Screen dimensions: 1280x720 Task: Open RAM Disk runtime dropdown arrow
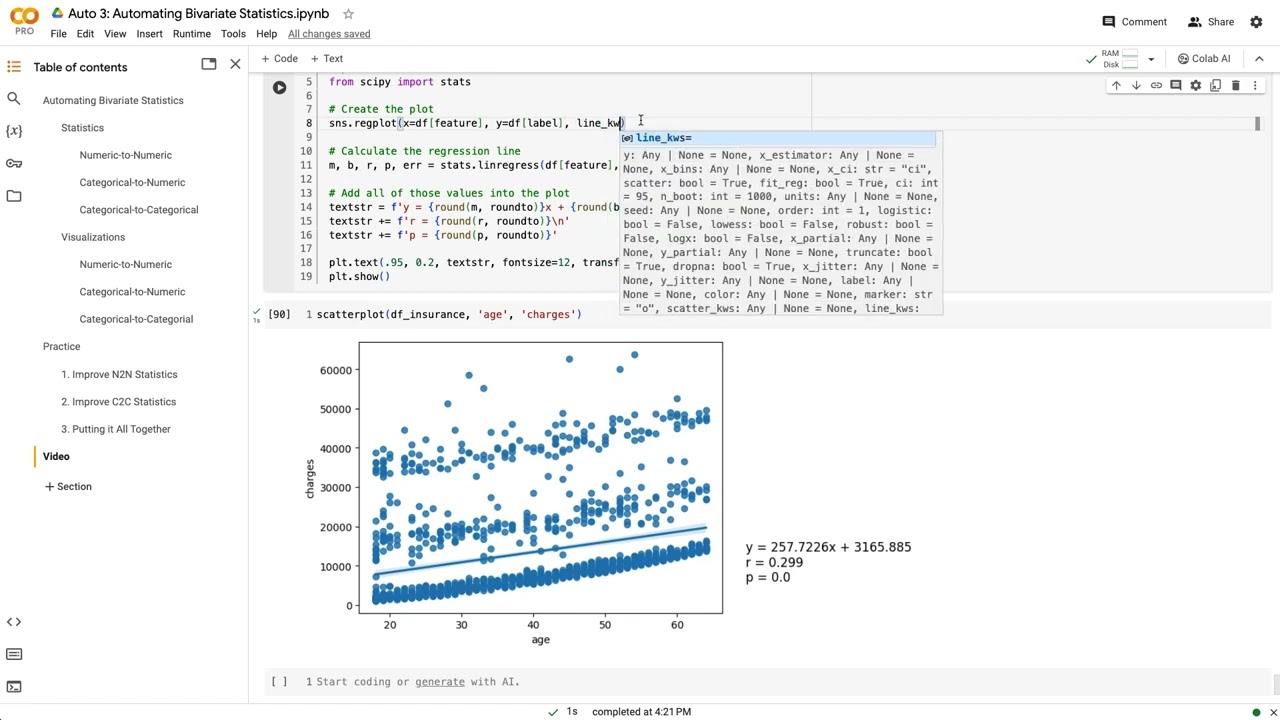[1151, 59]
